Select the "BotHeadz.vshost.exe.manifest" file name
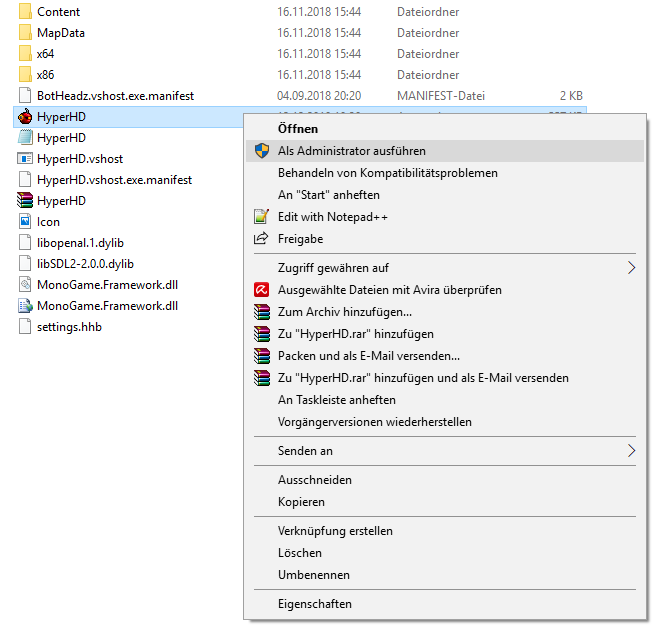 pos(115,96)
